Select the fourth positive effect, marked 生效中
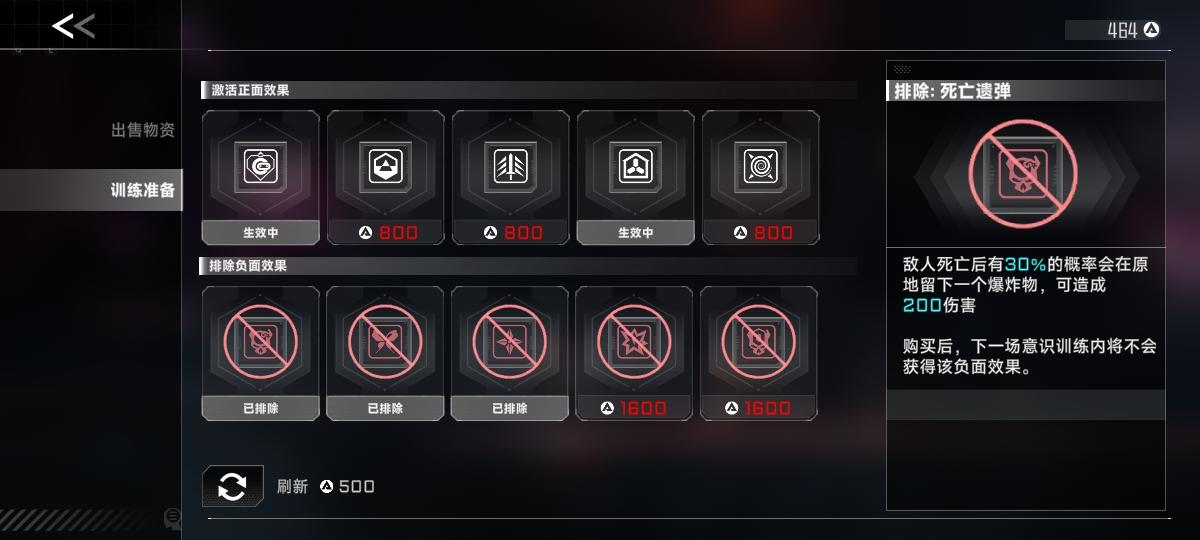Viewport: 1200px width, 540px height. (636, 178)
